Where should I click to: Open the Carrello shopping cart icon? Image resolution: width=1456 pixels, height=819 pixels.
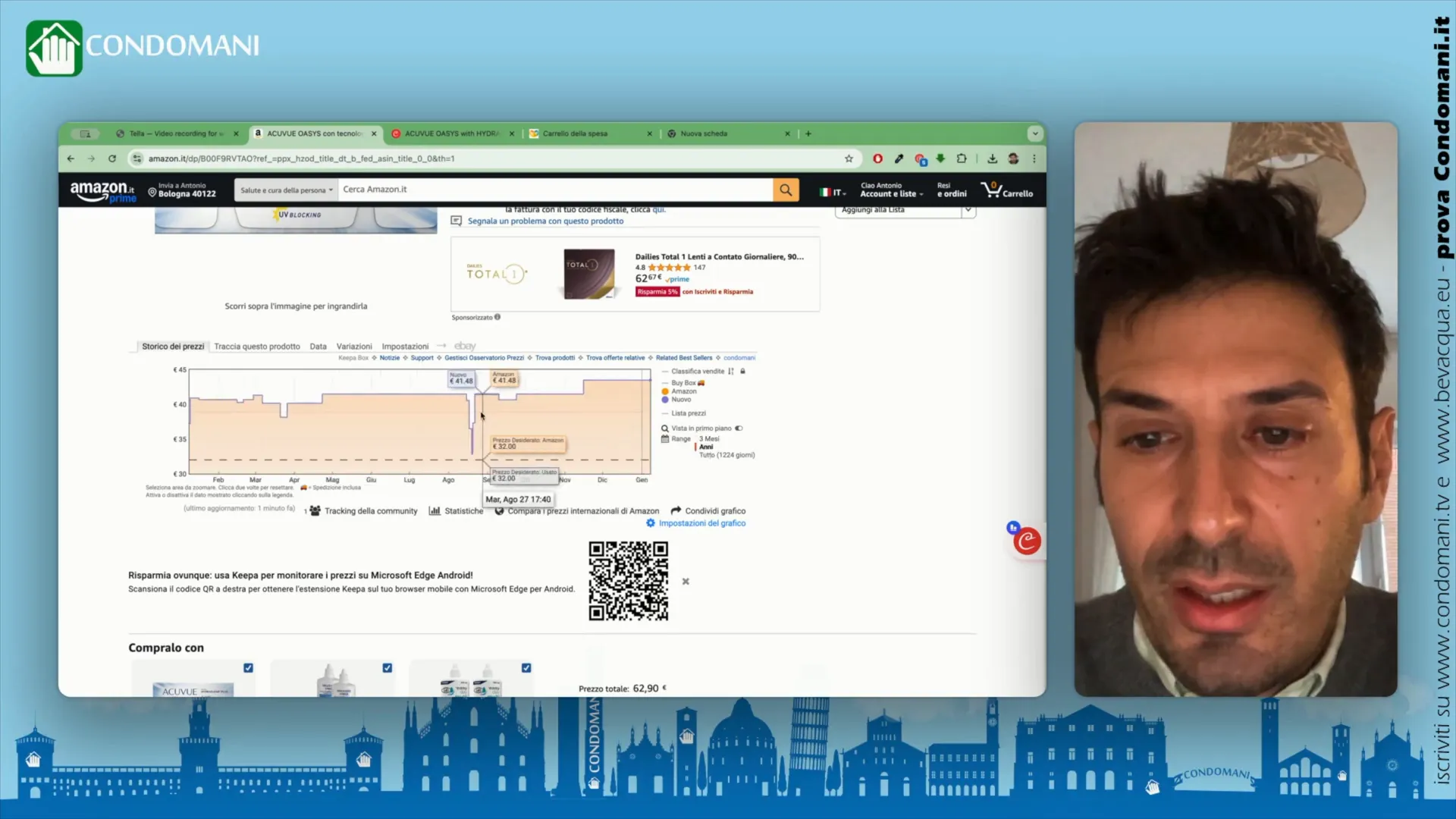1006,190
